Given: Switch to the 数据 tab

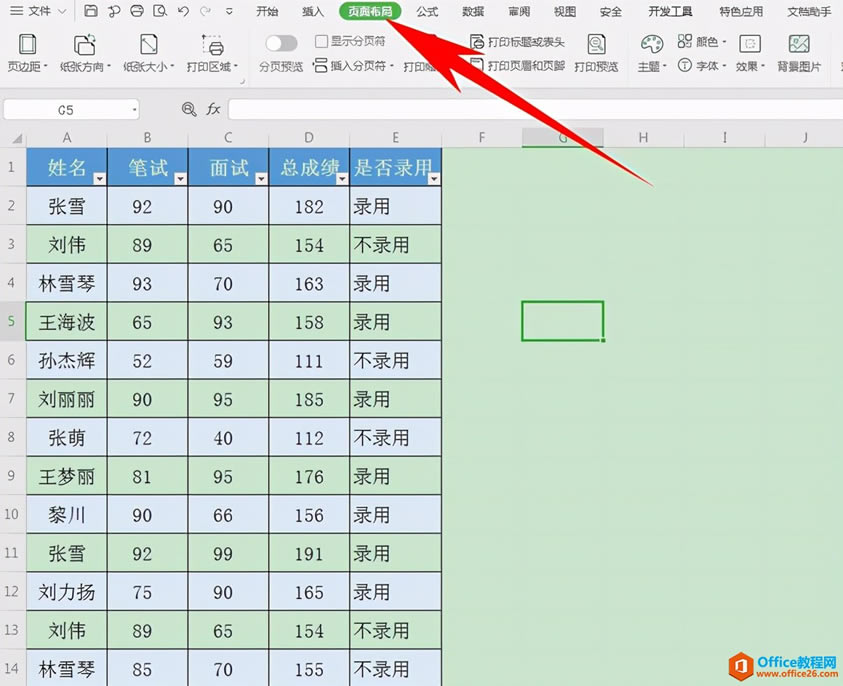Looking at the screenshot, I should pyautogui.click(x=473, y=11).
